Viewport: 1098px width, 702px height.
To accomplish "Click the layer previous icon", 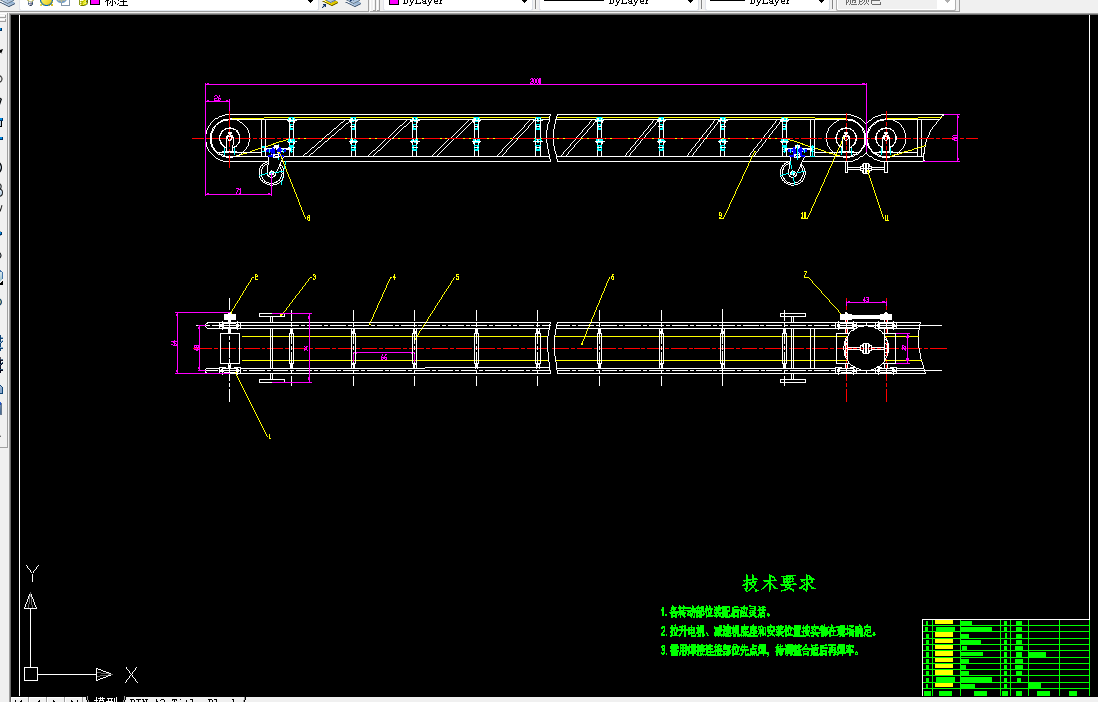I will (x=354, y=3).
